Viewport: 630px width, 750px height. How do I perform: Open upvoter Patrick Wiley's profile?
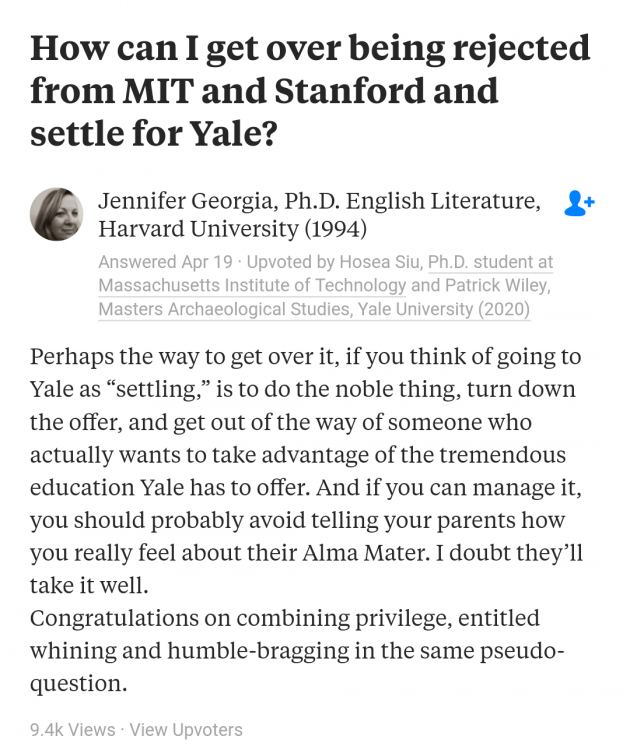tap(497, 286)
